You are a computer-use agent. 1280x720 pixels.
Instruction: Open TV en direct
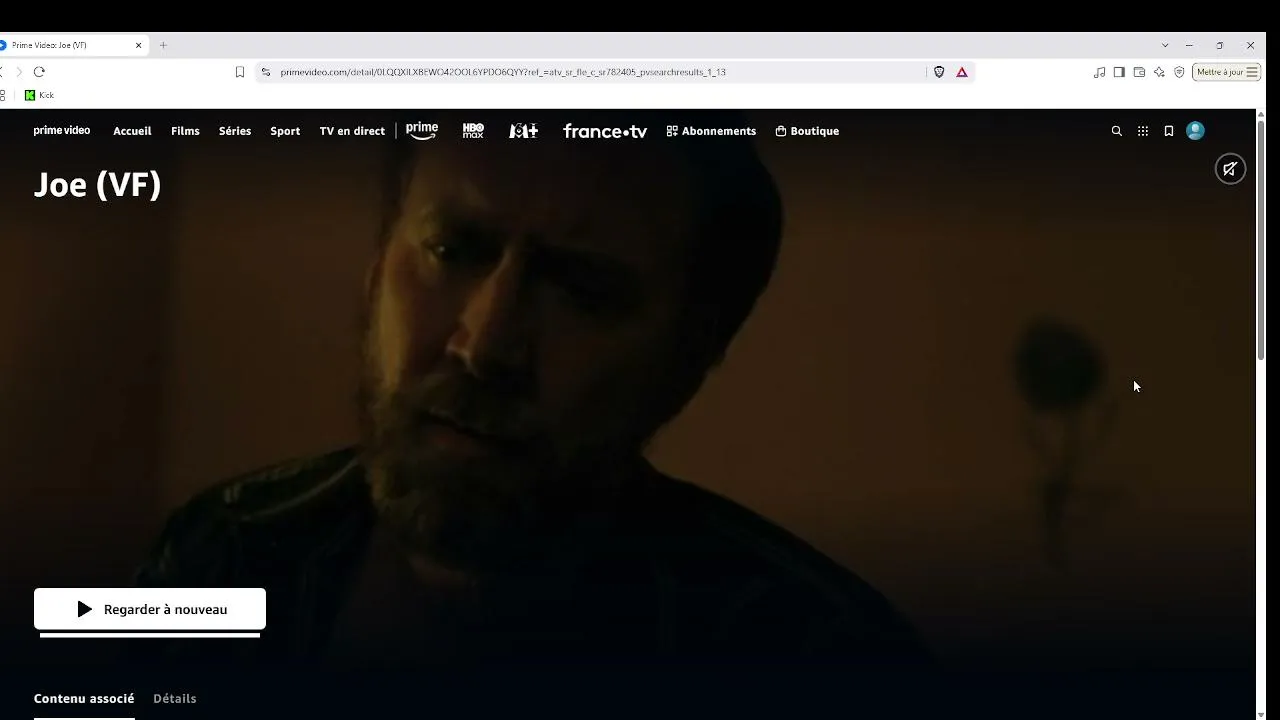pos(352,131)
